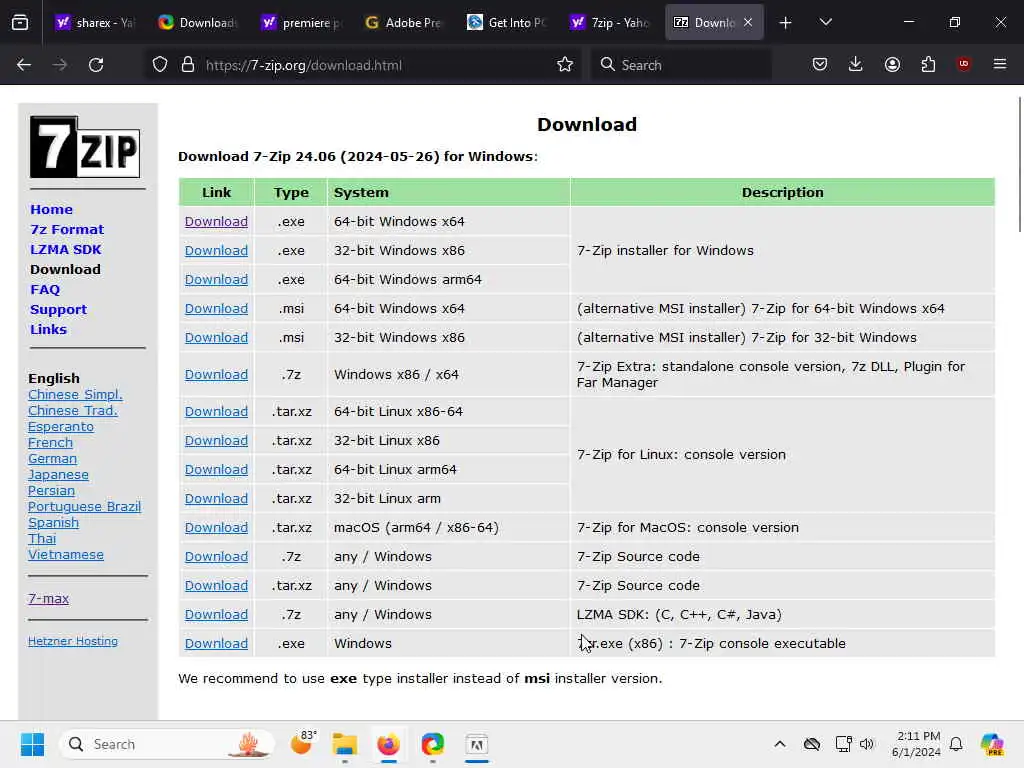Download the 32-bit Windows x86 .msi

pyautogui.click(x=216, y=338)
